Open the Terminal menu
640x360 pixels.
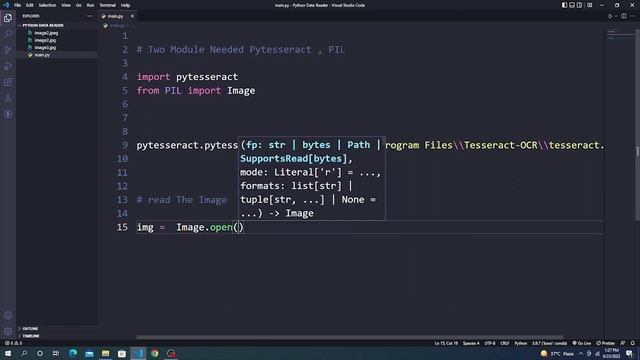(107, 5)
